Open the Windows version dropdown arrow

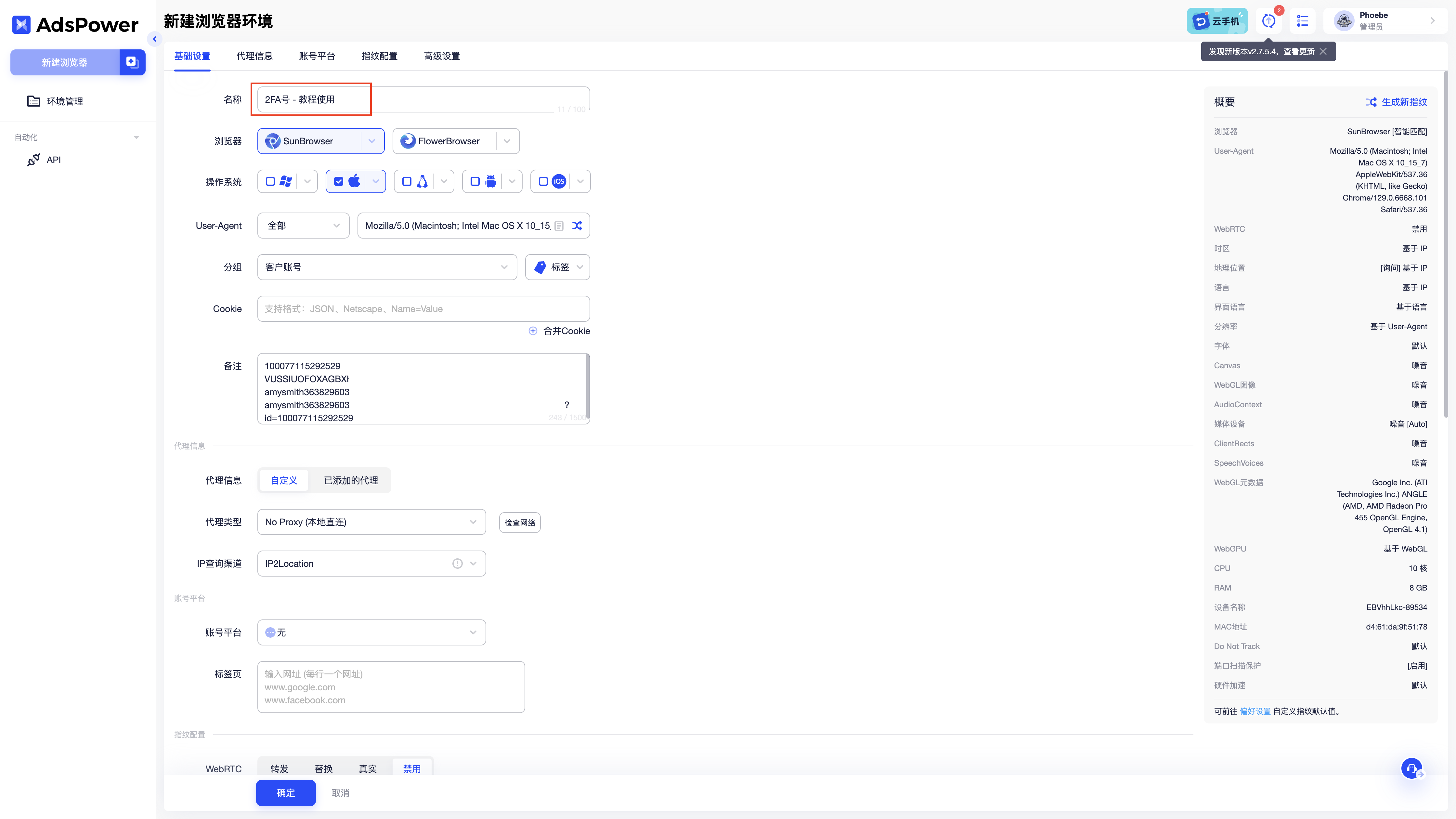point(307,181)
